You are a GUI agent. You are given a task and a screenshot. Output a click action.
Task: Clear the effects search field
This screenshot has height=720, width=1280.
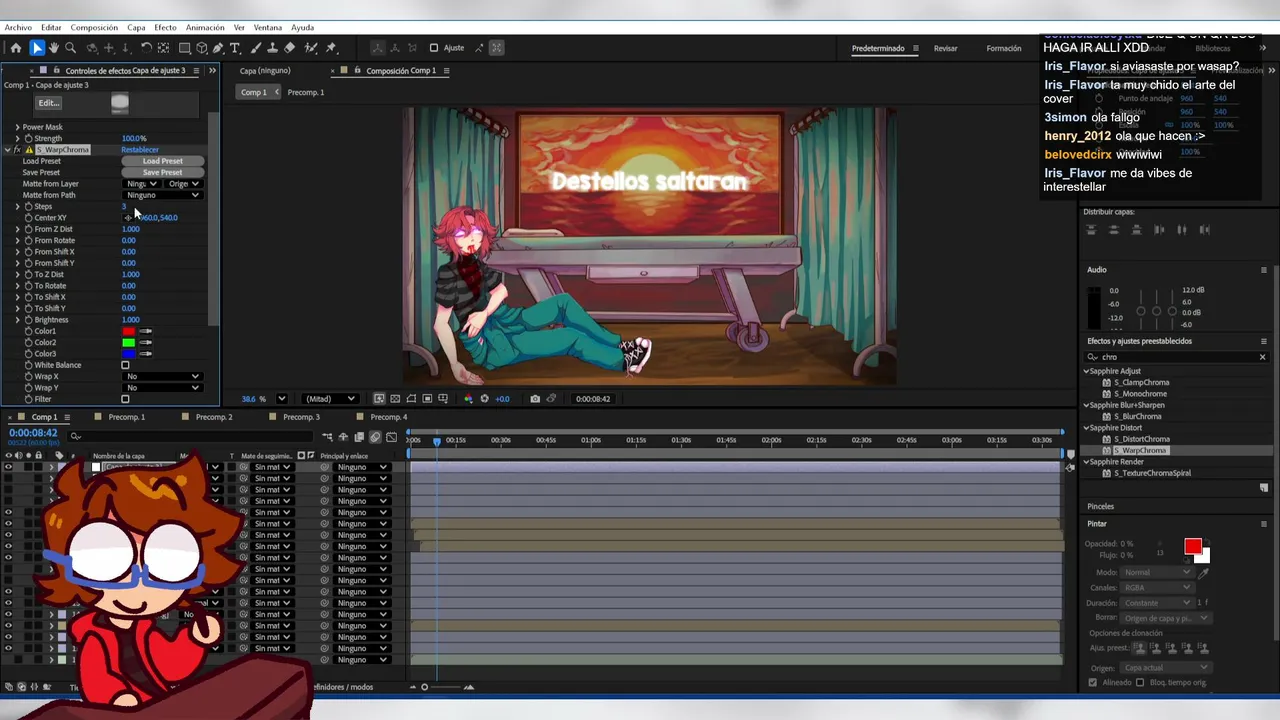click(x=1262, y=357)
